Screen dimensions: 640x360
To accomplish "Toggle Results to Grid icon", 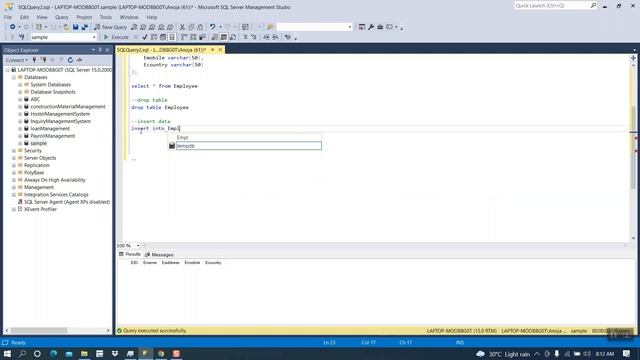I will tap(224, 37).
